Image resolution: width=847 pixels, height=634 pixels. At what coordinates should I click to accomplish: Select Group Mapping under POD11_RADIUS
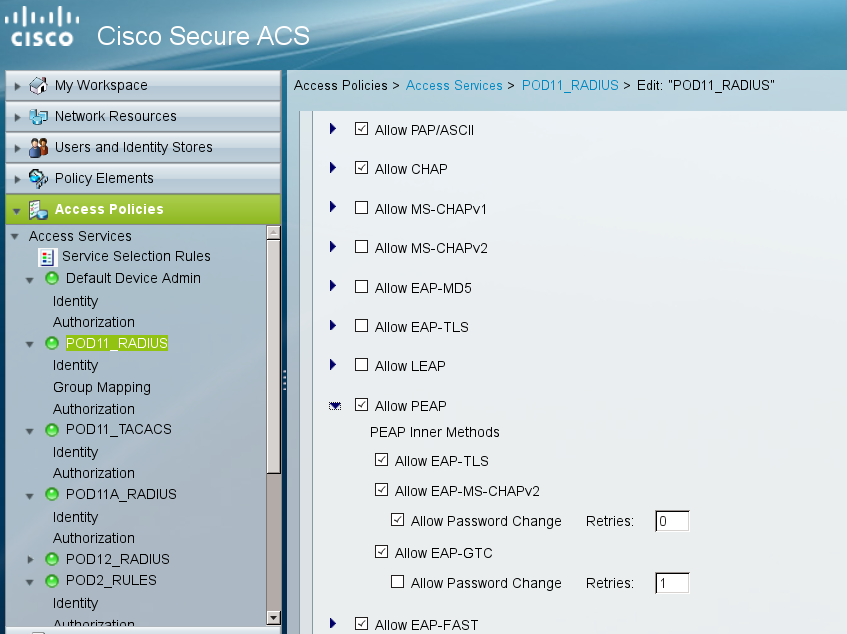[102, 387]
